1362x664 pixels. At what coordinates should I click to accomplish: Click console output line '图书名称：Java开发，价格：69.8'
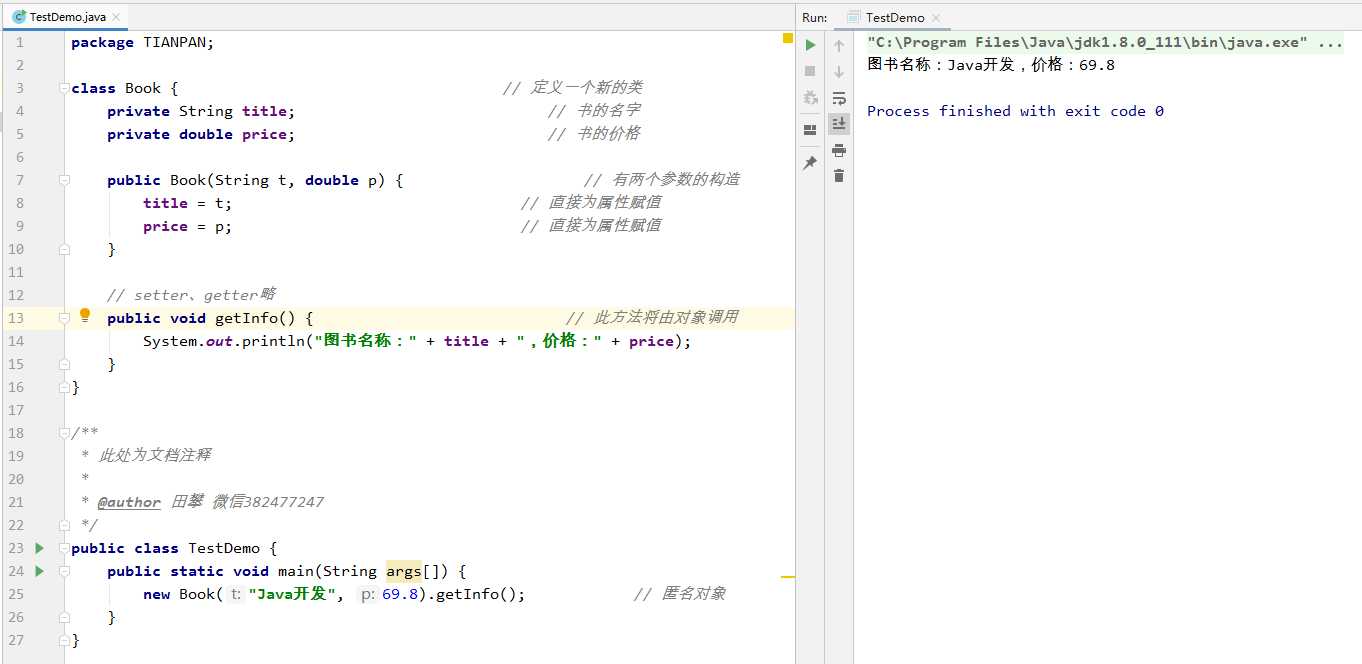(x=991, y=65)
